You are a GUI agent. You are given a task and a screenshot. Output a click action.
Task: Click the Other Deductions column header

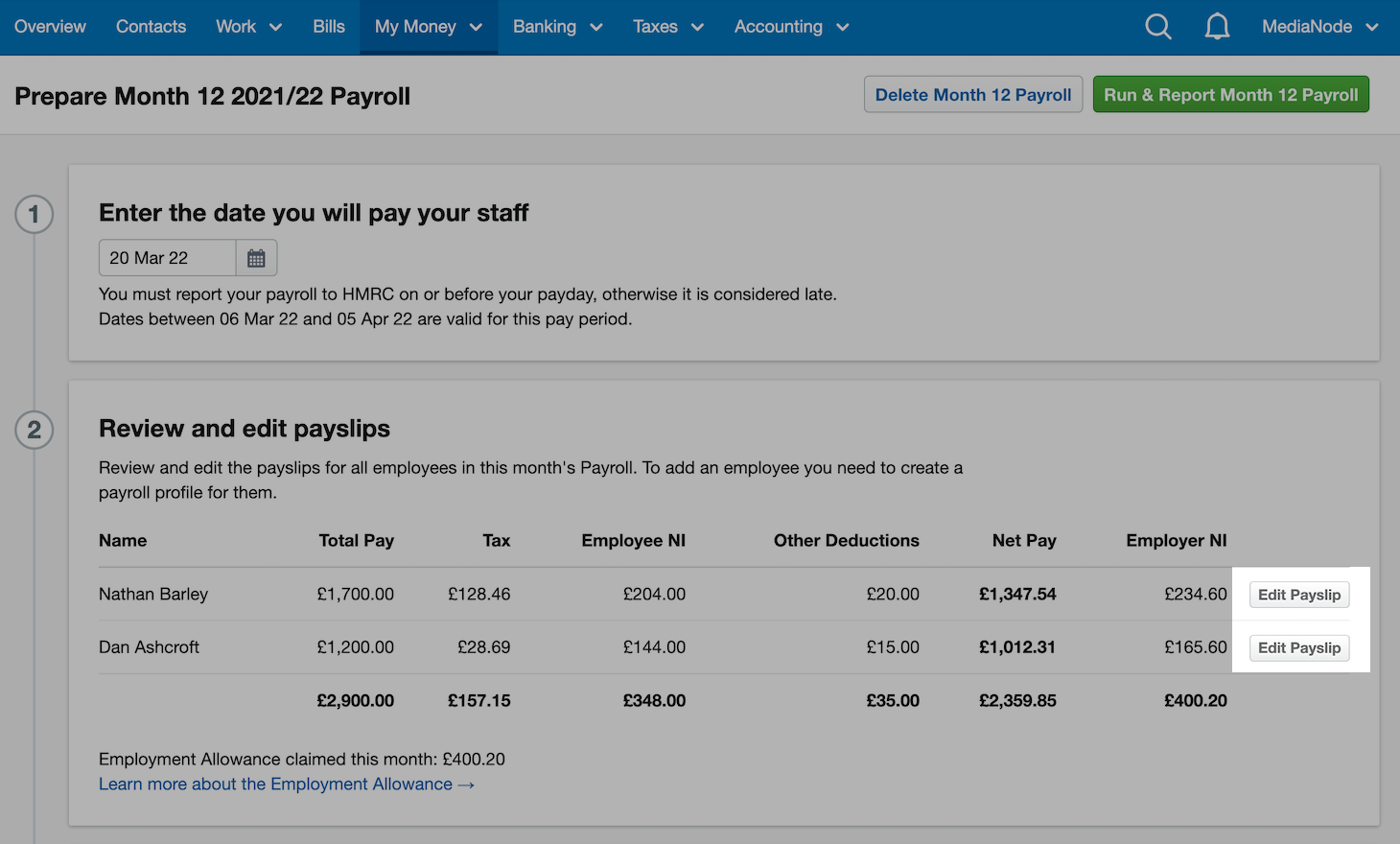coord(847,541)
